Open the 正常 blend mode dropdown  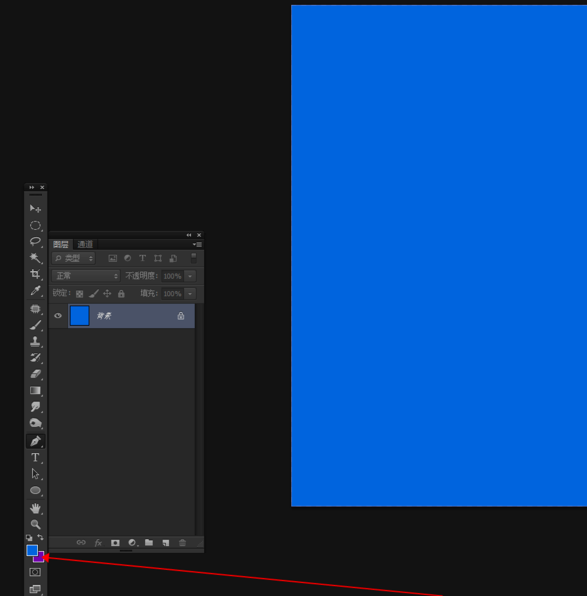pyautogui.click(x=86, y=276)
